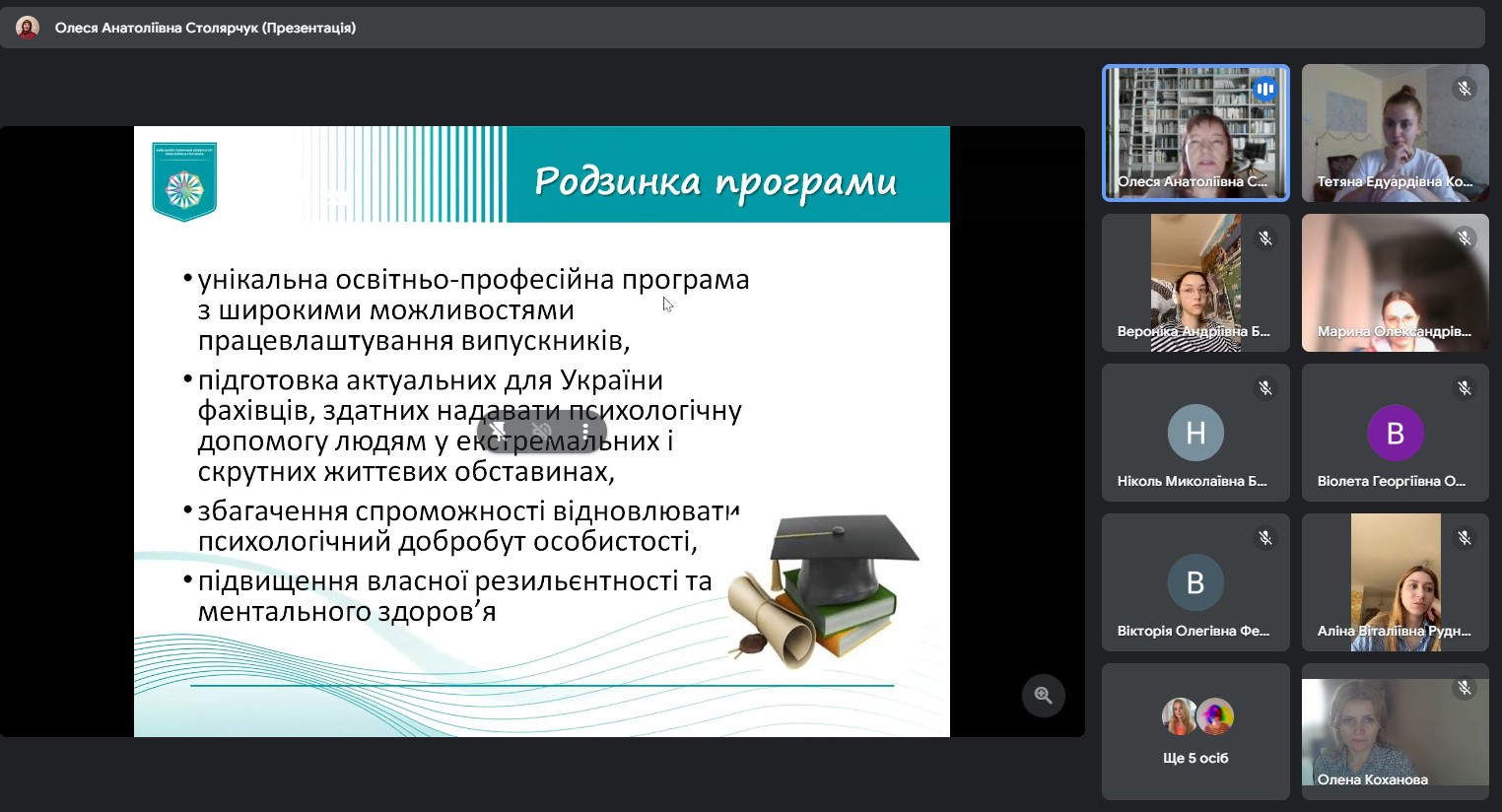Click one of the round avatars in the 'Ще 5 осіб' tile
1502x812 pixels.
pos(1181,716)
